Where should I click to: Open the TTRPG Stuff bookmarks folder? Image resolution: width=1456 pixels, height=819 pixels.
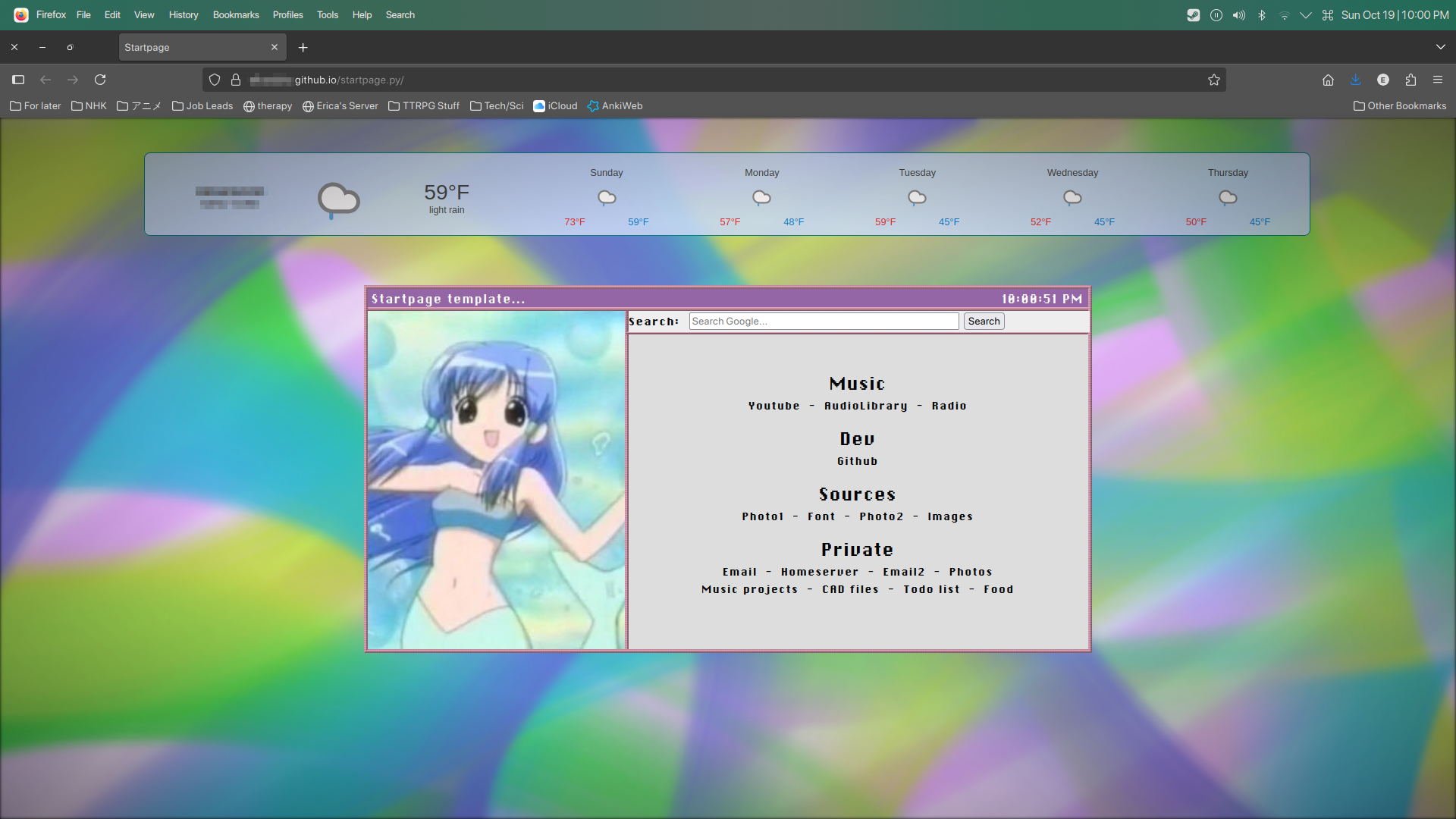pyautogui.click(x=424, y=106)
